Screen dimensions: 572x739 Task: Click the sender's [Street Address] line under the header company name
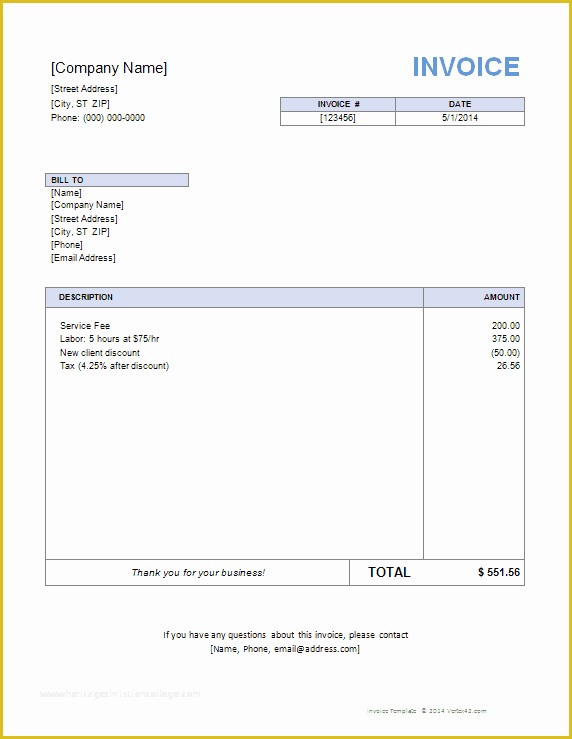pos(84,89)
